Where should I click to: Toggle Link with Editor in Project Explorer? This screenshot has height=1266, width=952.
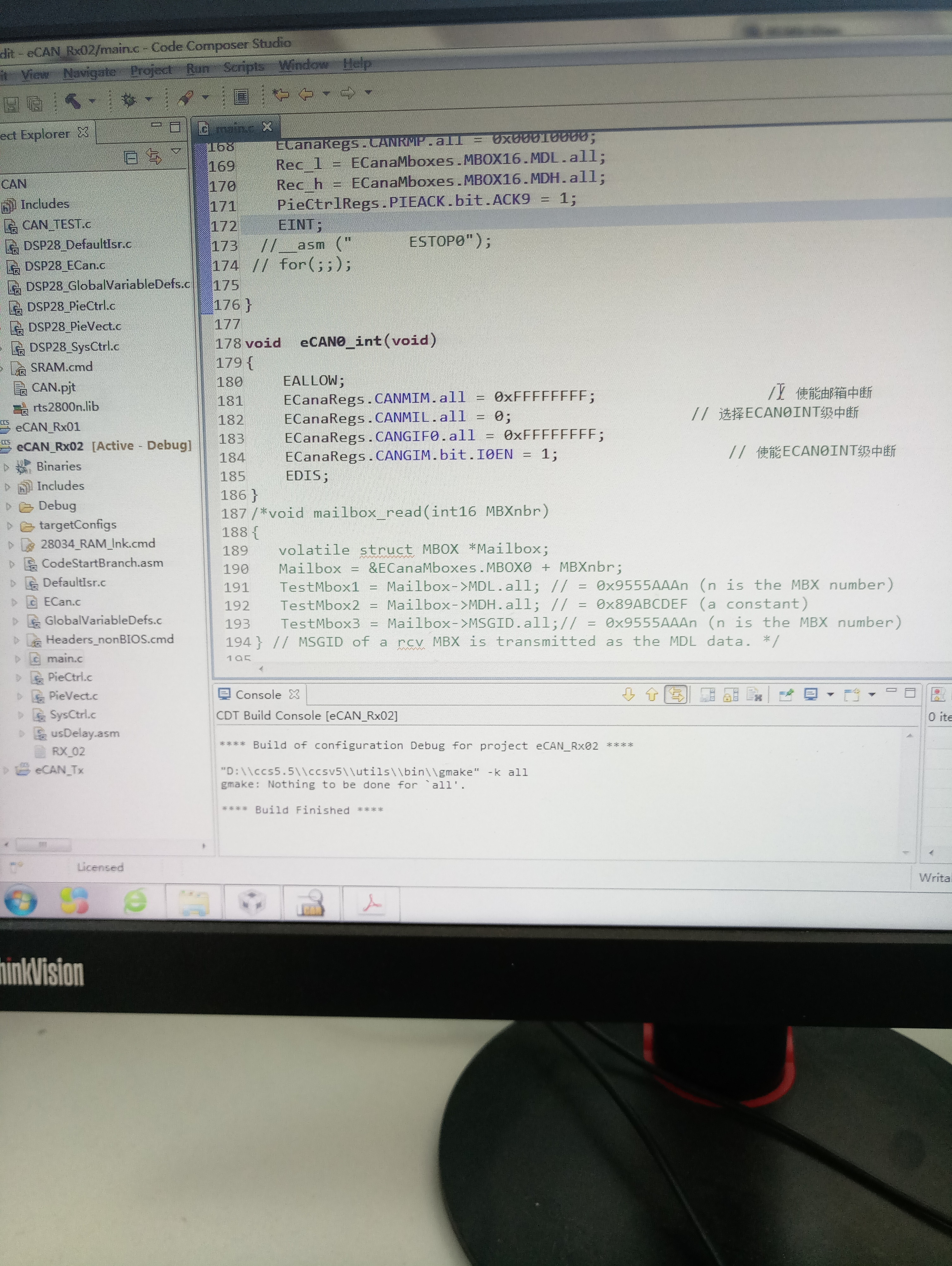click(x=153, y=156)
